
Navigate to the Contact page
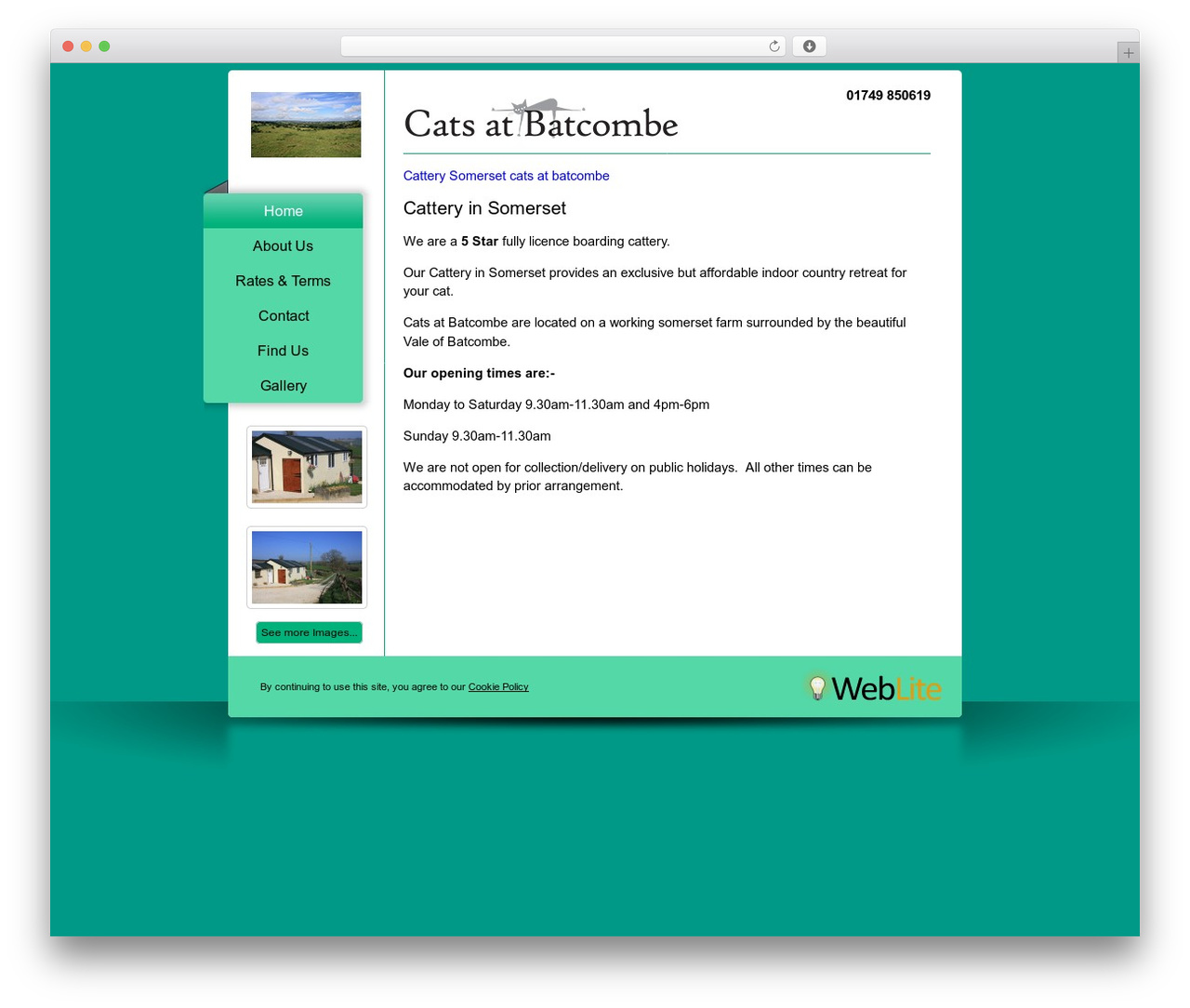(283, 316)
